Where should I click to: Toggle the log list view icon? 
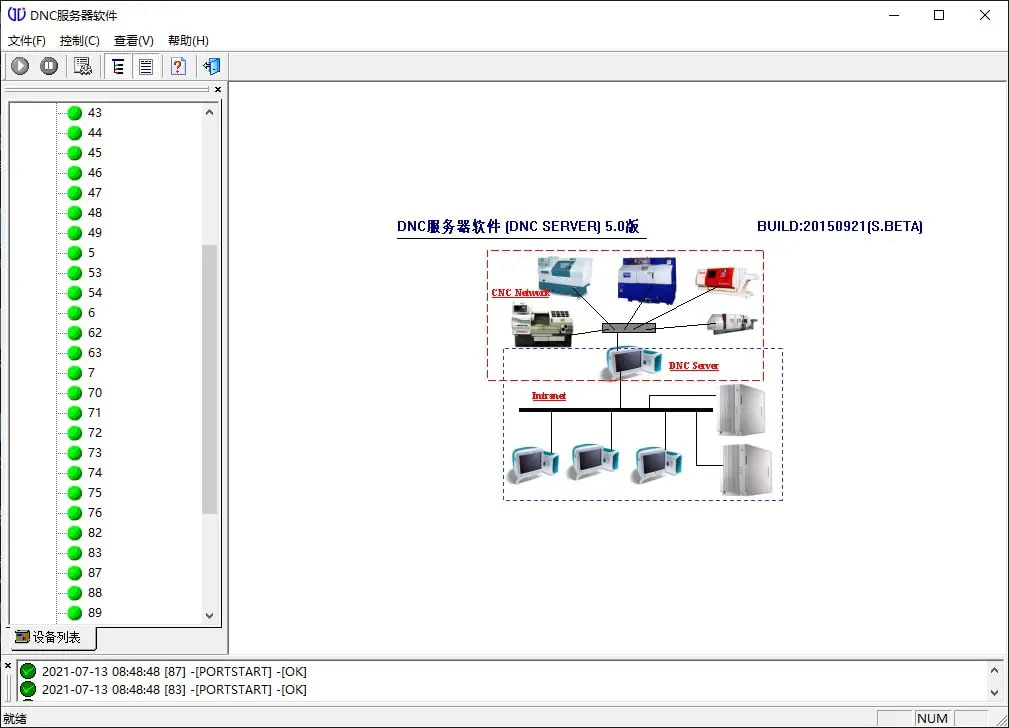[x=146, y=66]
